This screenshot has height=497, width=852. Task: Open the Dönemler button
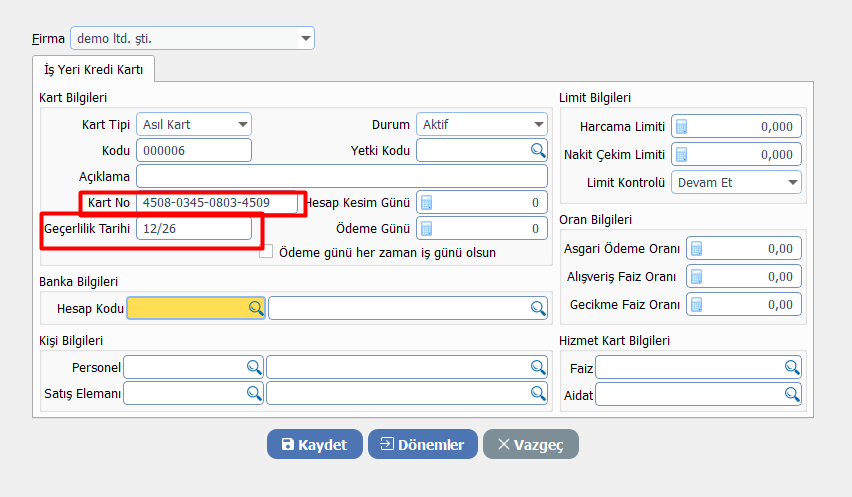pyautogui.click(x=422, y=445)
